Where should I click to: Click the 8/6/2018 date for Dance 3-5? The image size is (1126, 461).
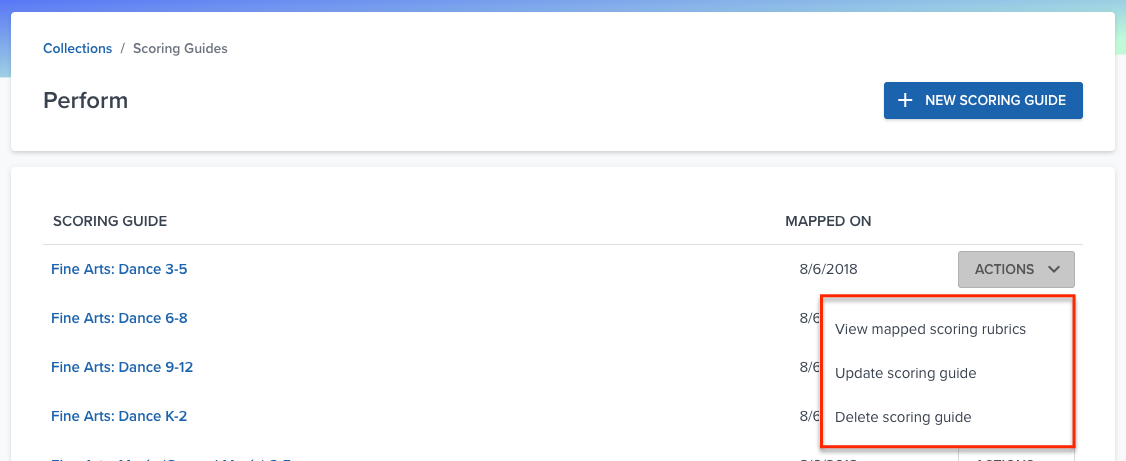[828, 269]
